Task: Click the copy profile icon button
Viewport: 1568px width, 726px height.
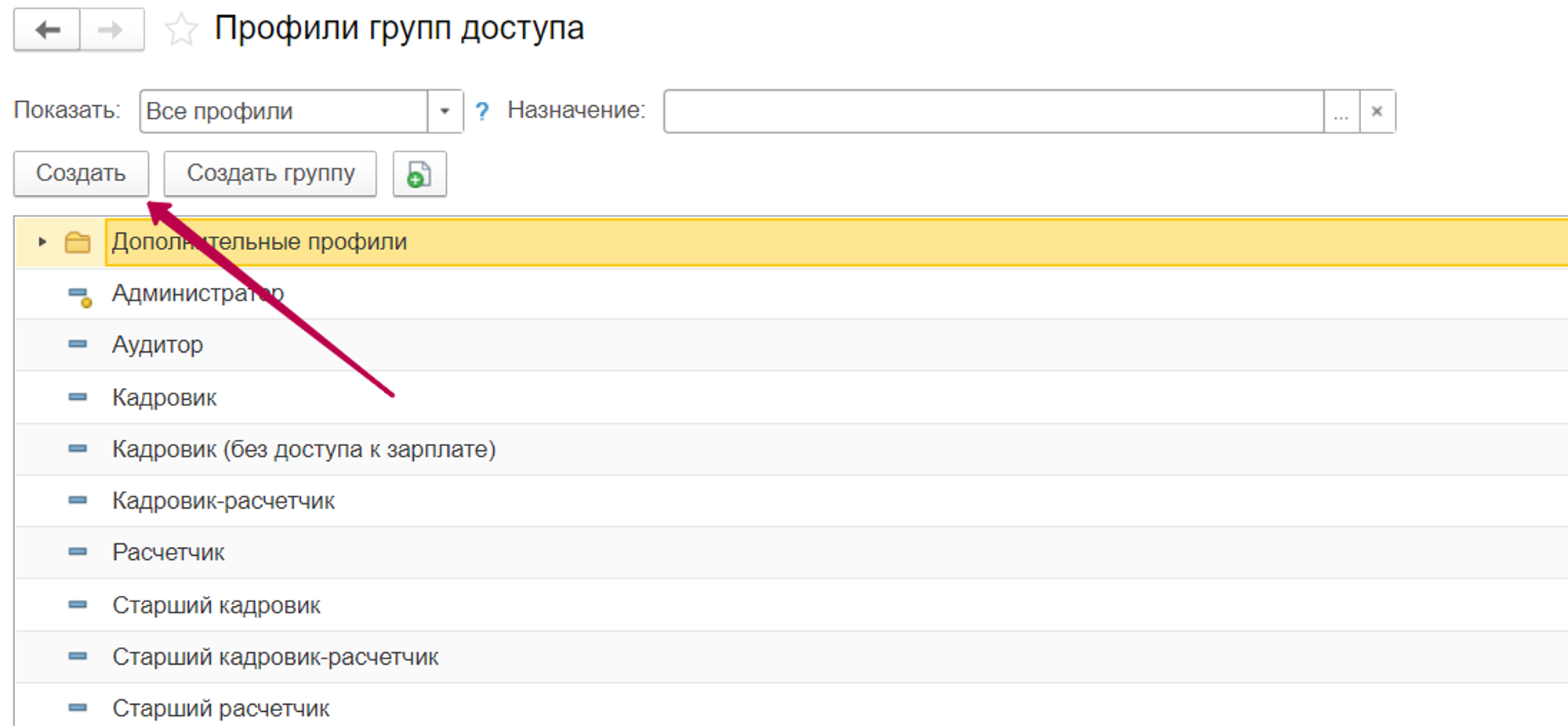Action: 419,174
